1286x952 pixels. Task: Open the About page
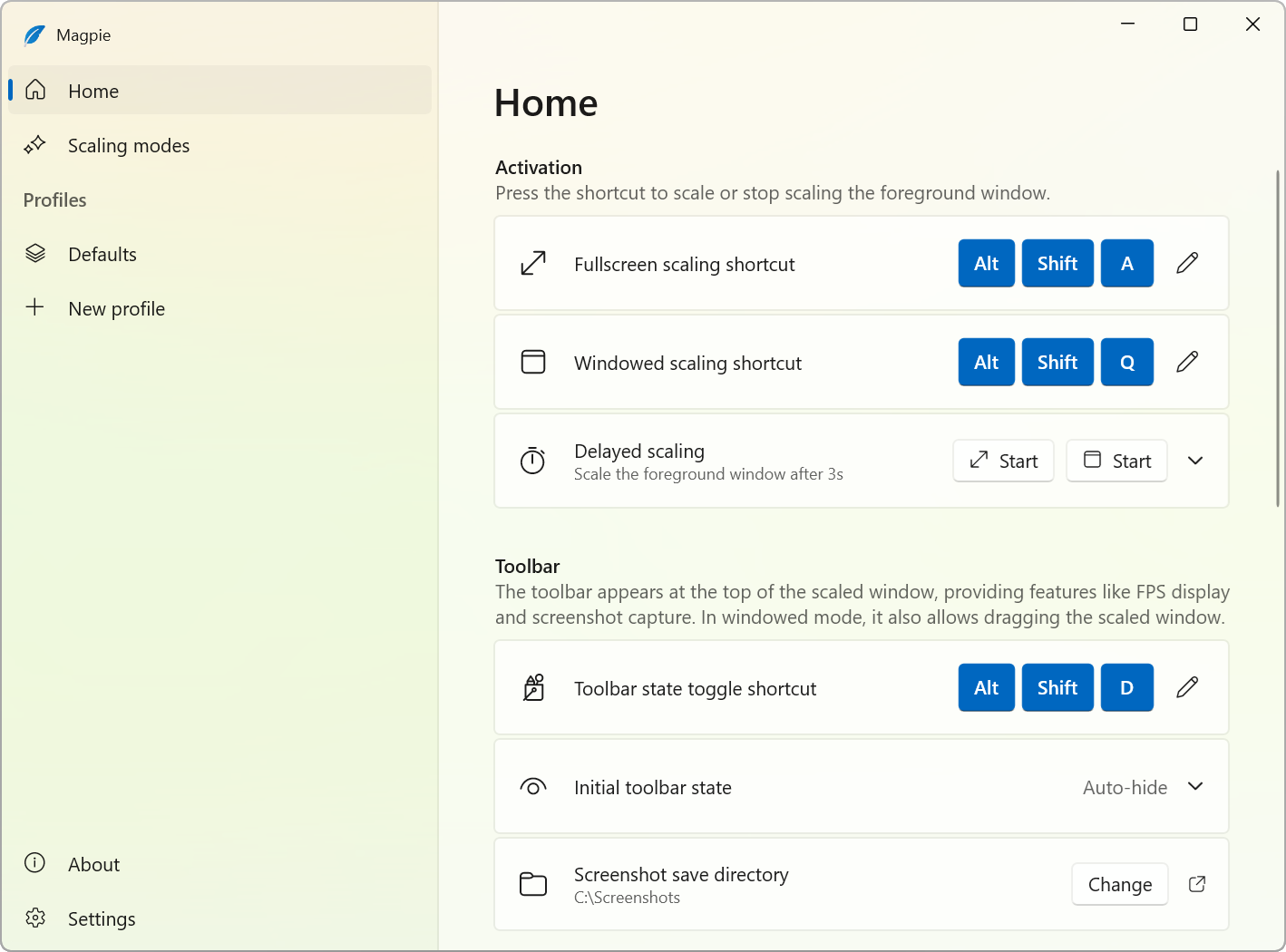(93, 865)
